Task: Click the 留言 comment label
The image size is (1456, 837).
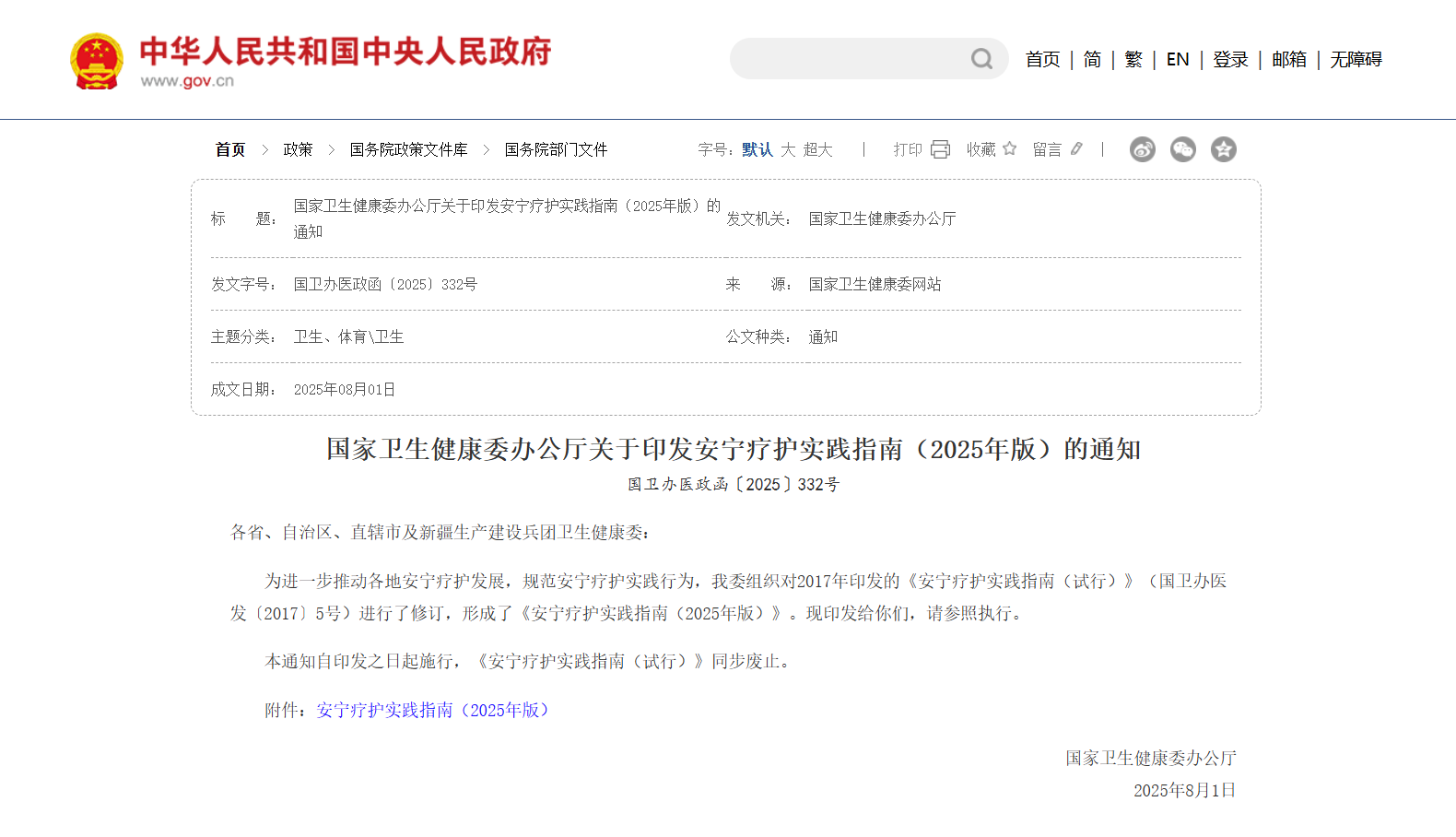Action: click(x=1047, y=149)
